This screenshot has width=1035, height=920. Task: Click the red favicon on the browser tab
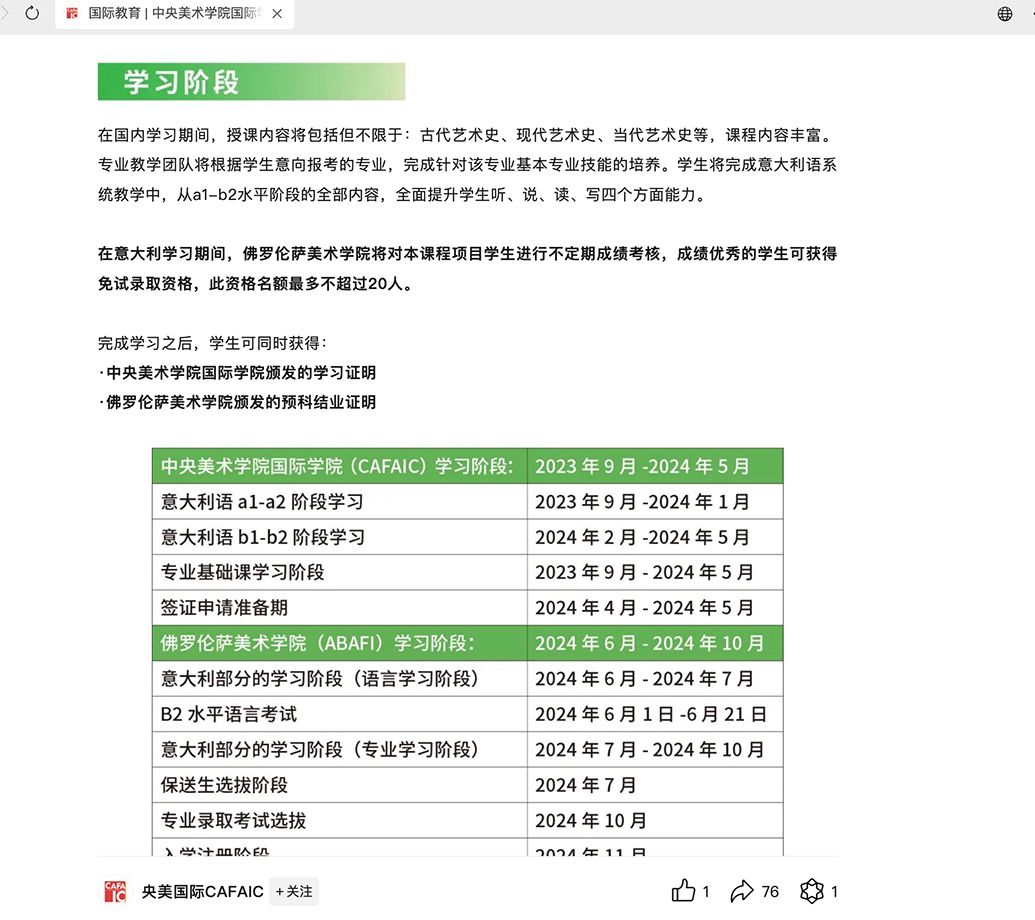71,14
